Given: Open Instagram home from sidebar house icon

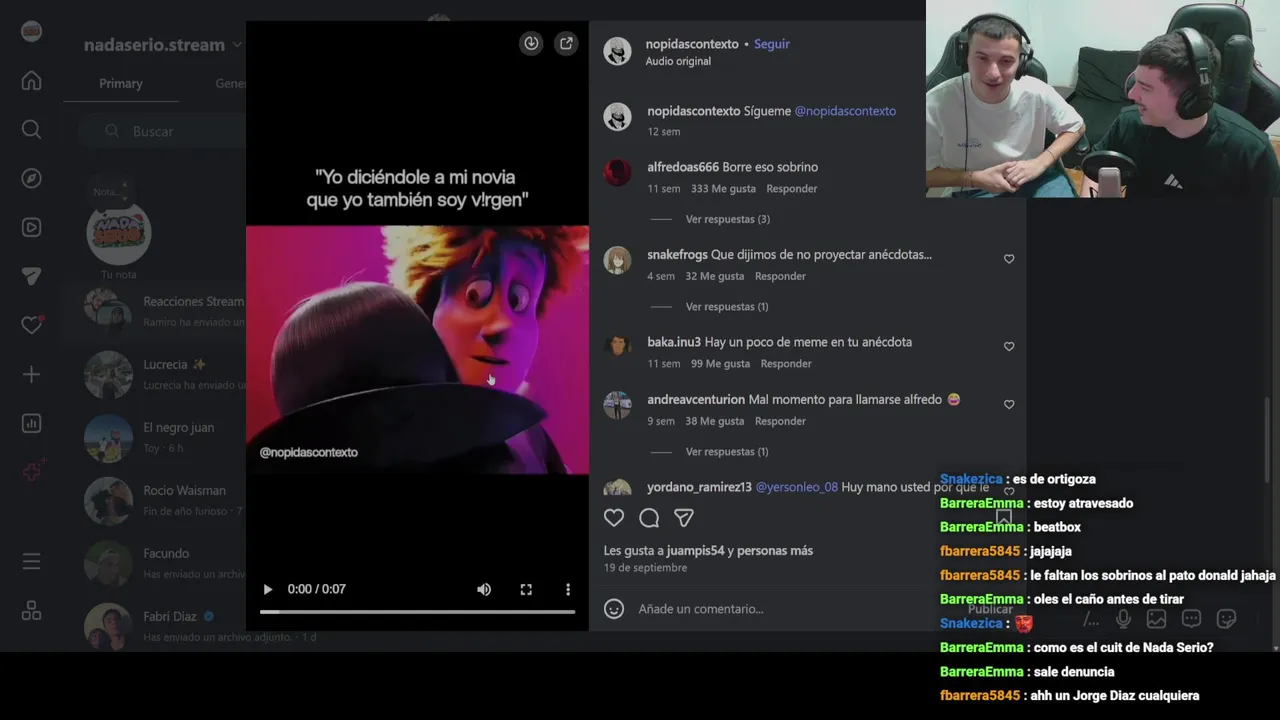Looking at the screenshot, I should 31,81.
